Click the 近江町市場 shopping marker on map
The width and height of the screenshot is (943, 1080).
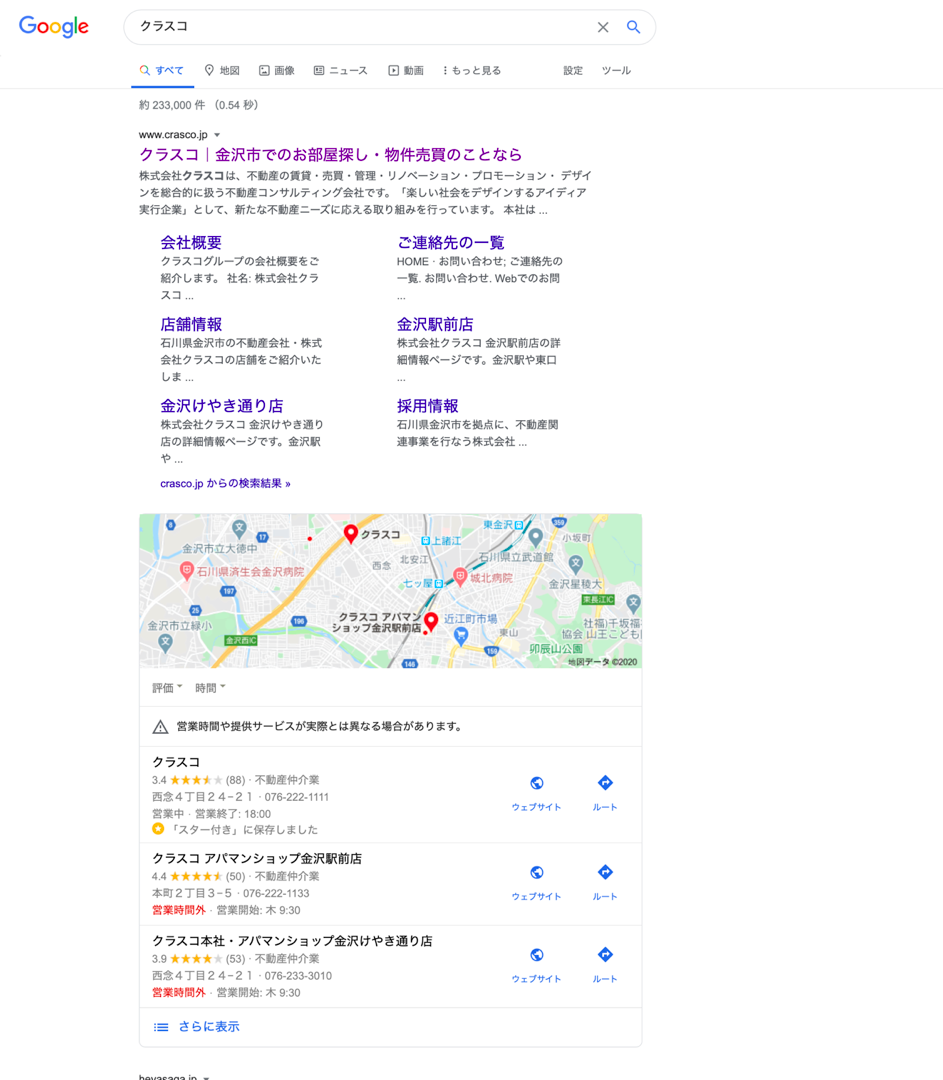[461, 636]
